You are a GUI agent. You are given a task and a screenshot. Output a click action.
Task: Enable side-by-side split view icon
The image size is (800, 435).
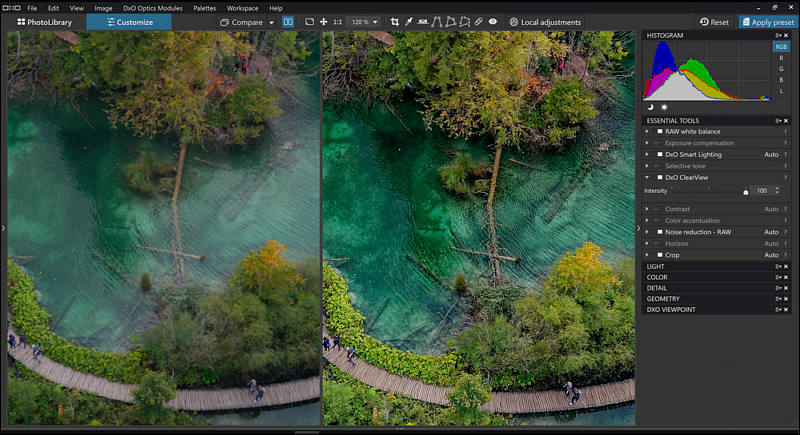[x=288, y=22]
